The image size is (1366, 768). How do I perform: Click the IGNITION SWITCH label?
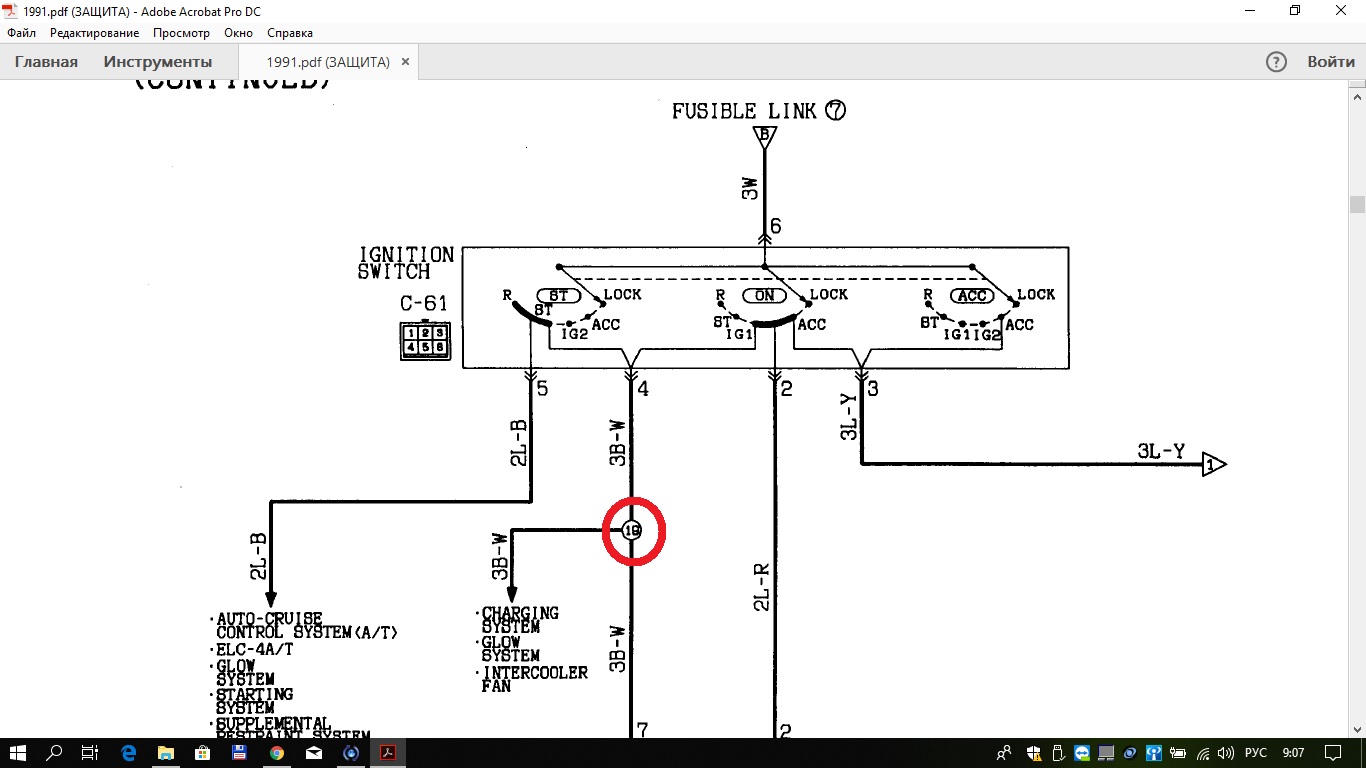click(x=406, y=263)
